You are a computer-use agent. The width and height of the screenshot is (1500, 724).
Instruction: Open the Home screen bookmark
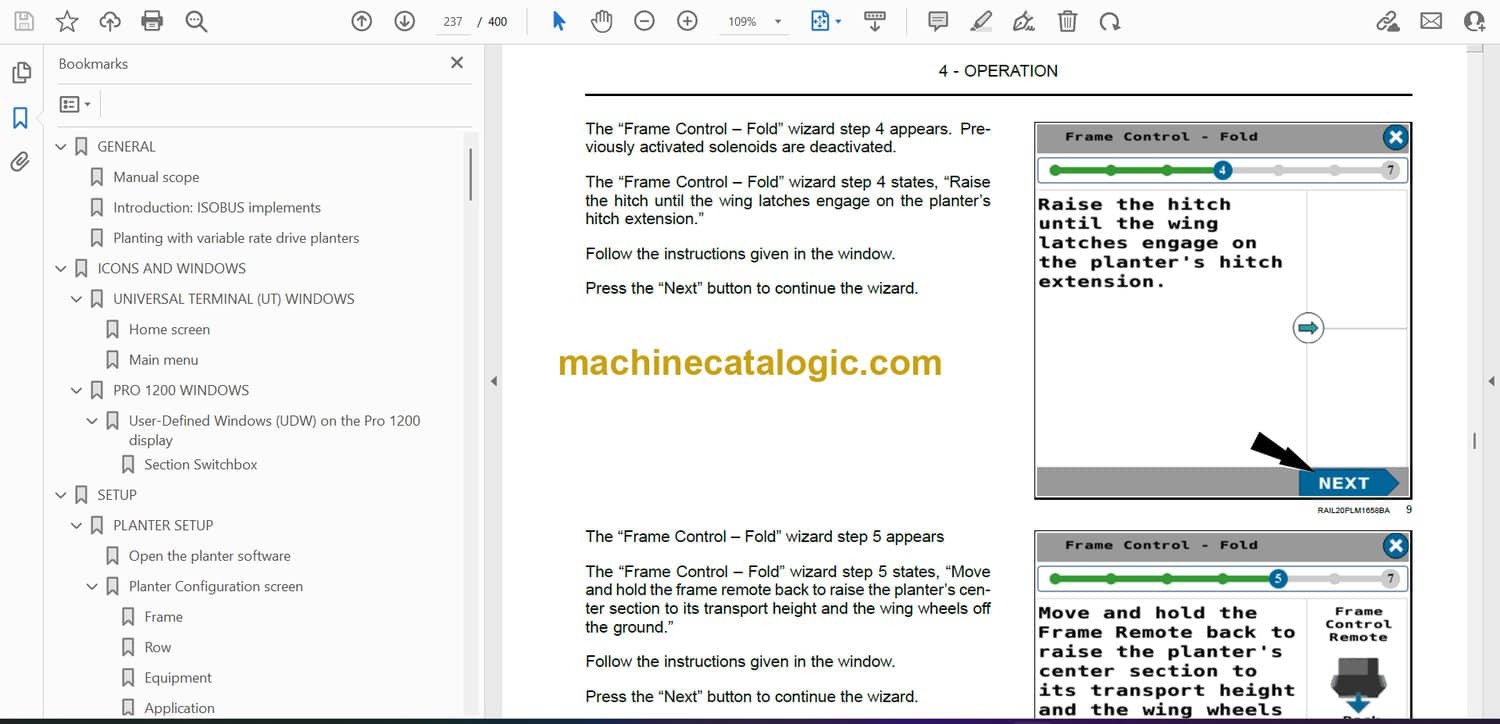[x=169, y=329]
